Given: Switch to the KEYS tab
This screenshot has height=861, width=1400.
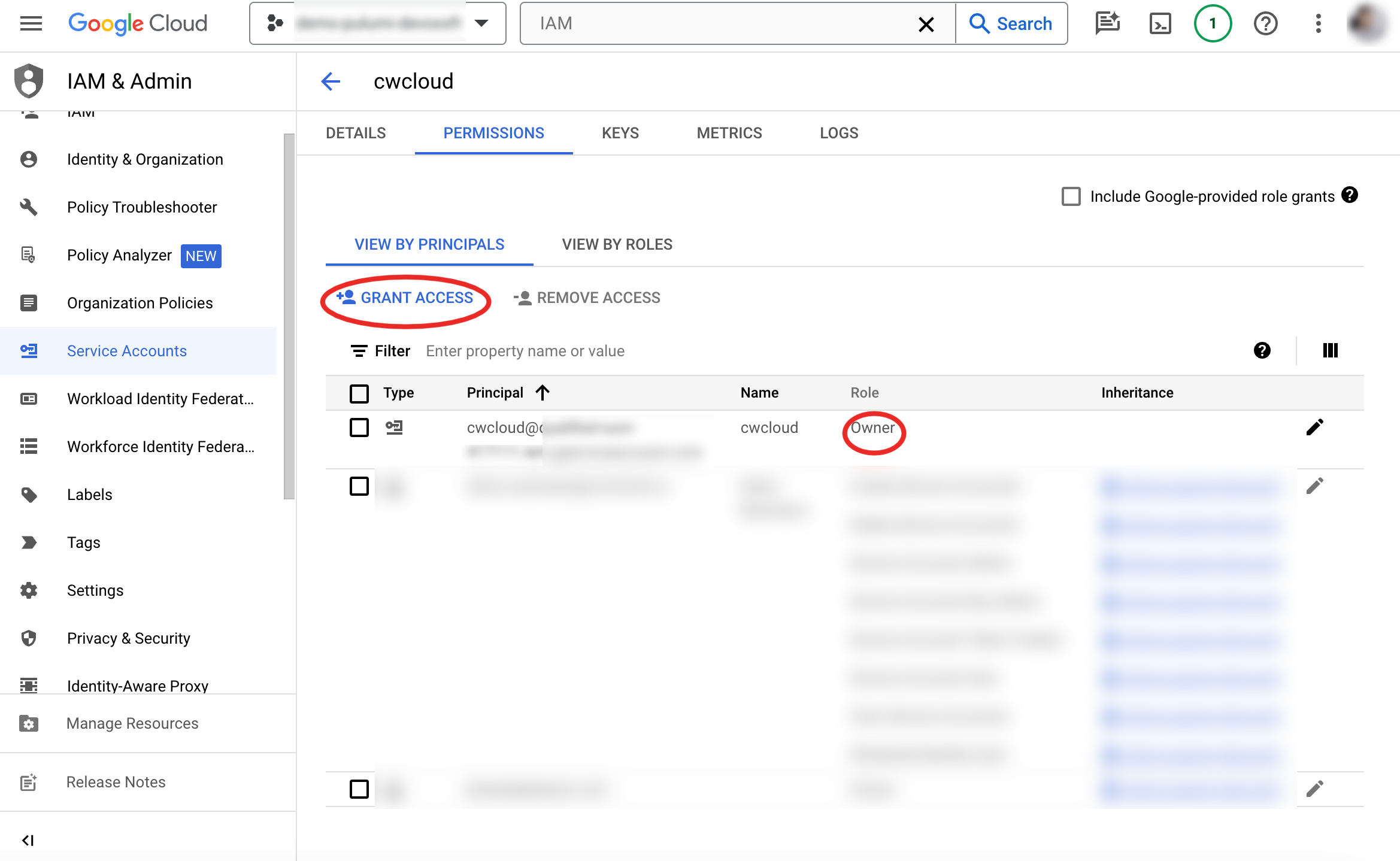Looking at the screenshot, I should tap(620, 133).
